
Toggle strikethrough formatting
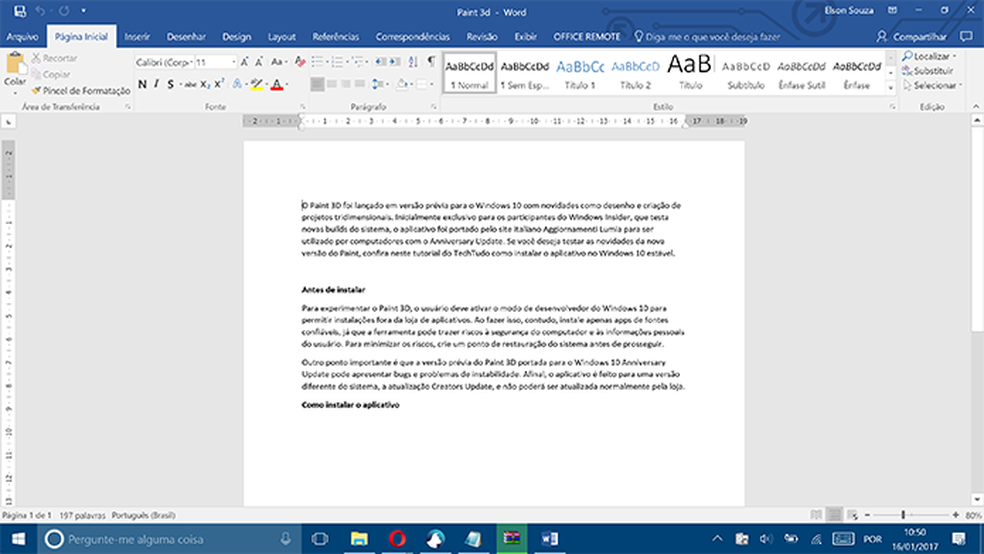pos(190,84)
